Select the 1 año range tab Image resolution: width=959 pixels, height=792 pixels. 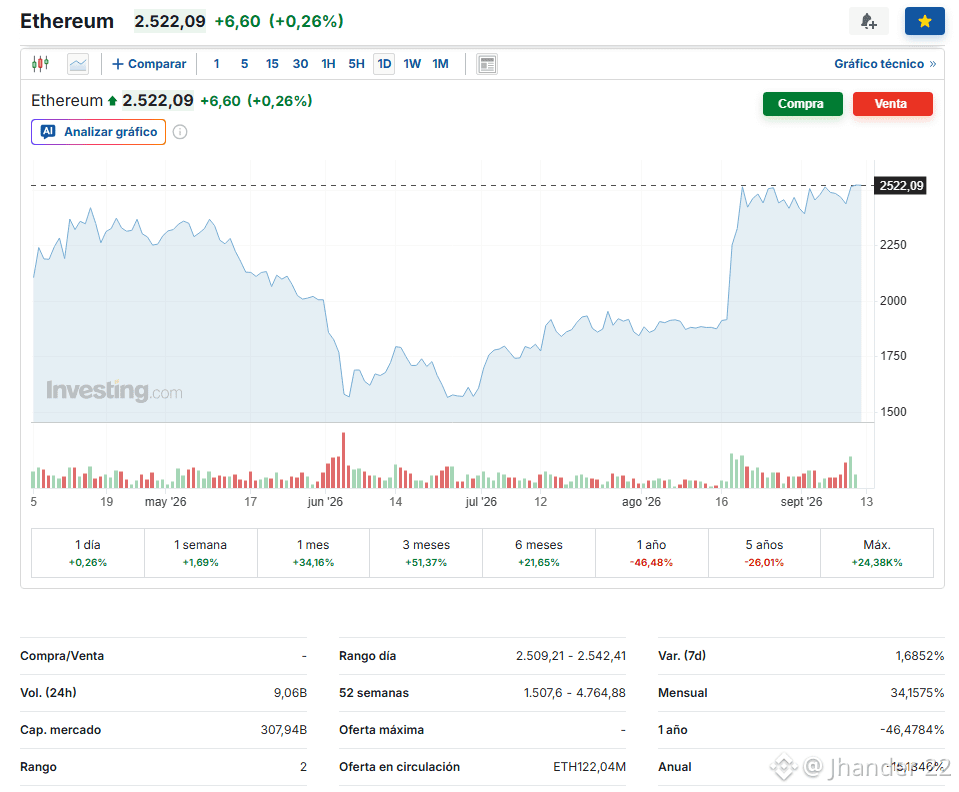pos(651,553)
